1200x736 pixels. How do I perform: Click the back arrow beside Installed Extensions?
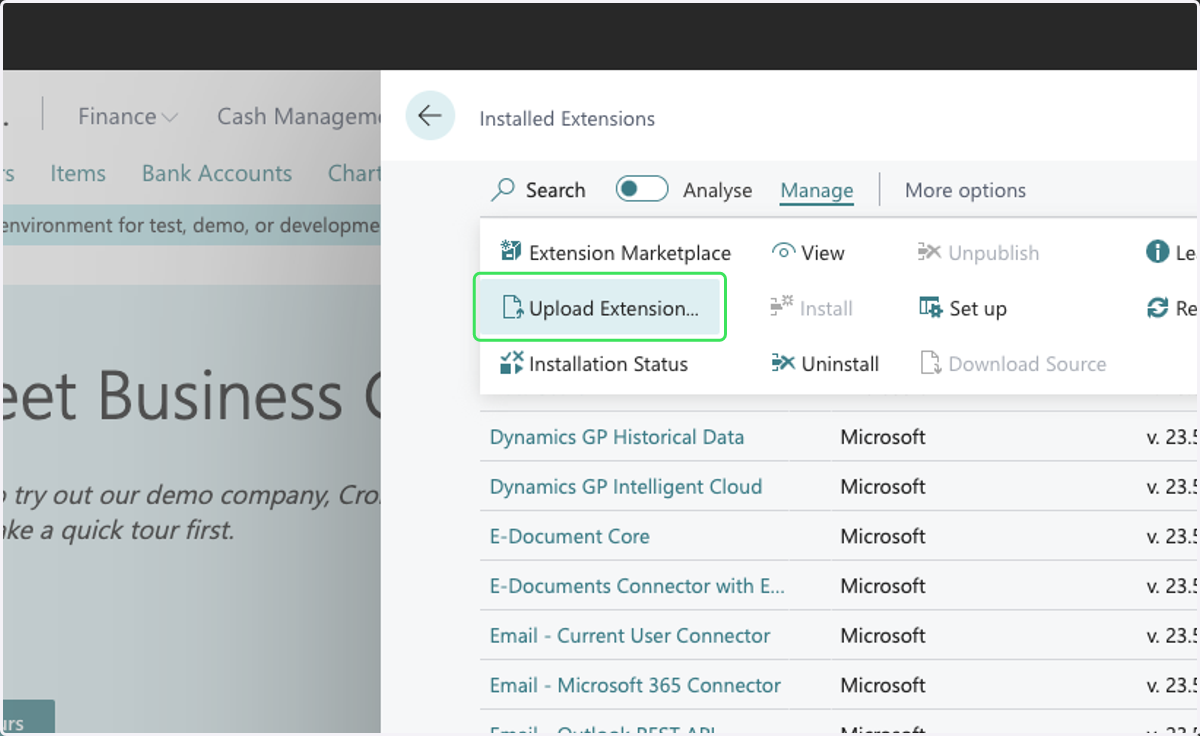tap(430, 116)
